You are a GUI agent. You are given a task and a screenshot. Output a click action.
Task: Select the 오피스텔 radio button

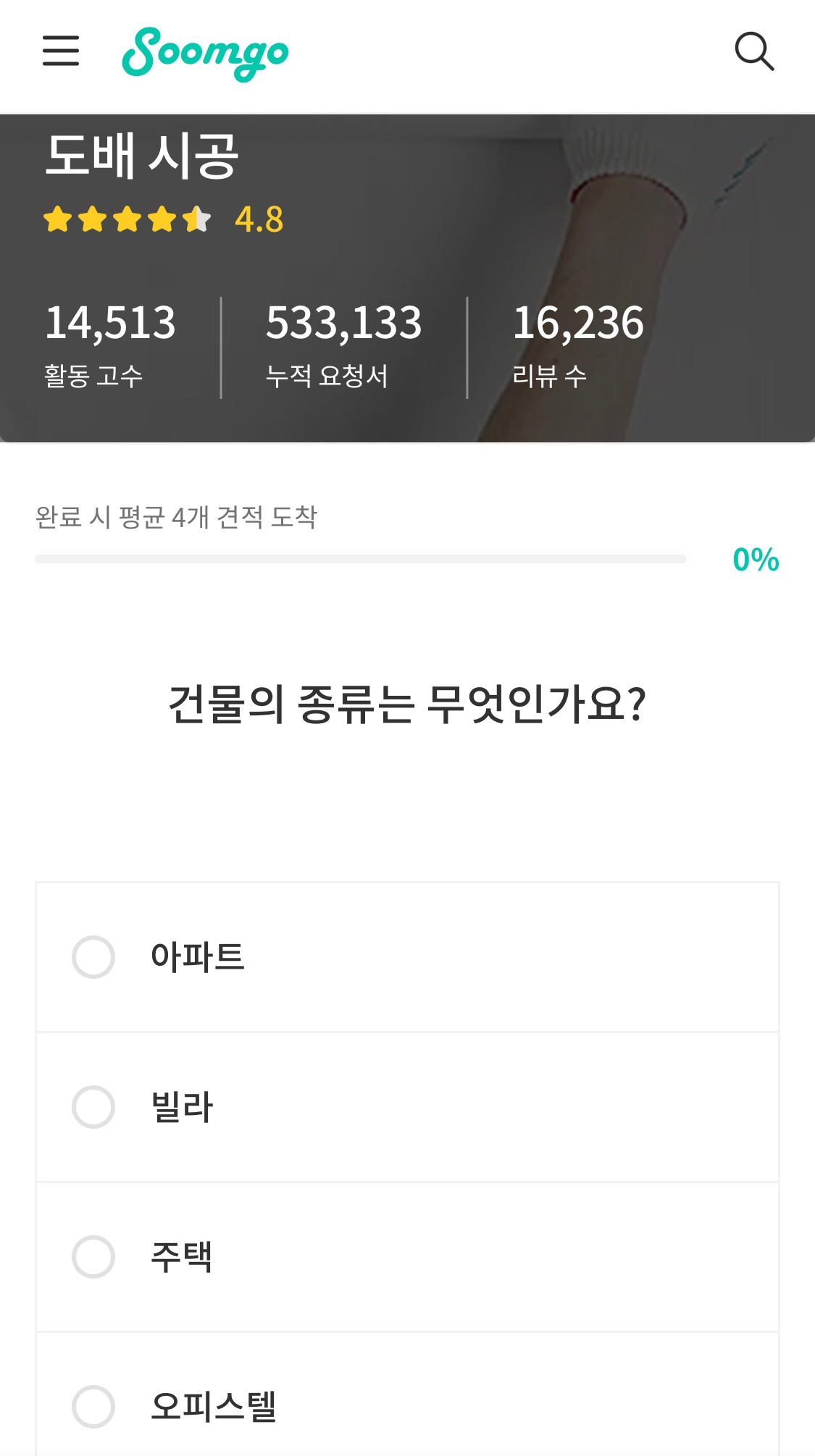pos(93,1407)
